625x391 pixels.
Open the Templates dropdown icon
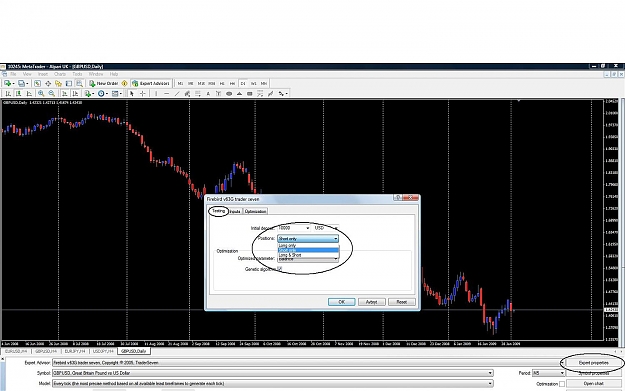(x=116, y=93)
